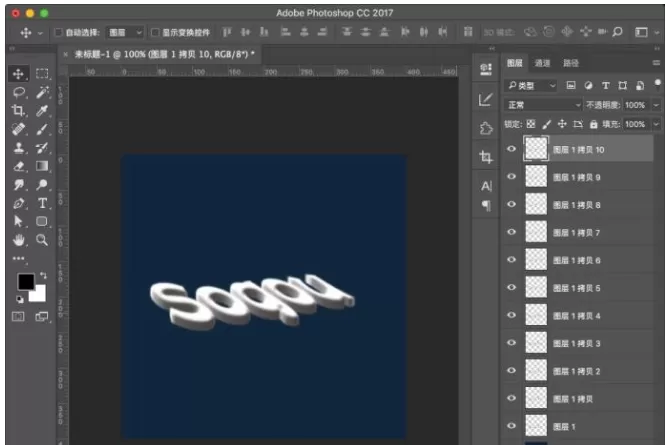Select the Clone Stamp tool
Screen dimensions: 666x445
(18, 147)
